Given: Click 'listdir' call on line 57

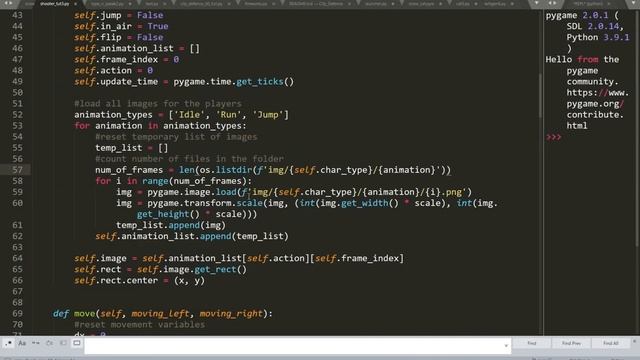Looking at the screenshot, I should tap(234, 170).
